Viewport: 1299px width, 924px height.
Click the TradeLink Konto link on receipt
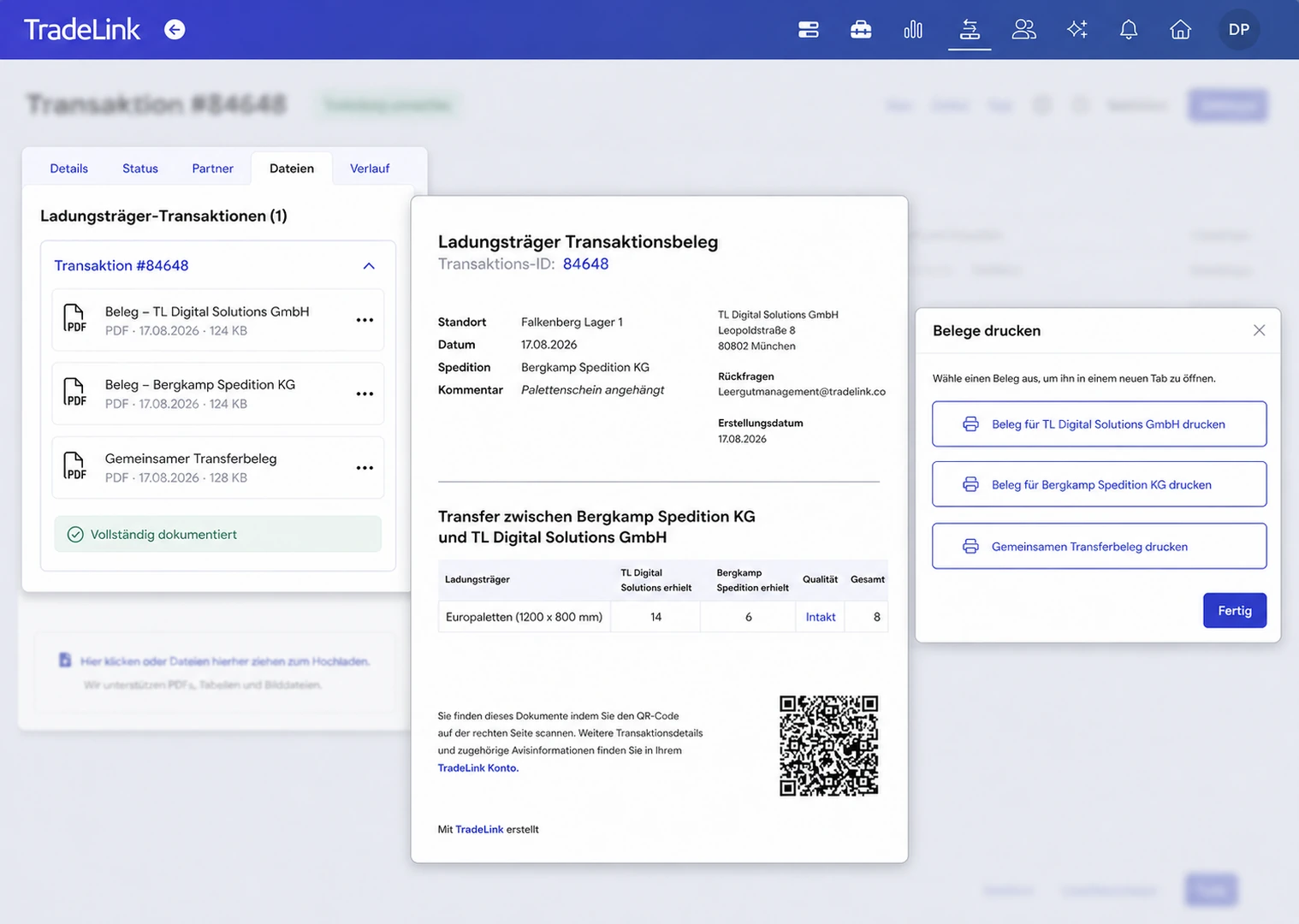pyautogui.click(x=477, y=768)
